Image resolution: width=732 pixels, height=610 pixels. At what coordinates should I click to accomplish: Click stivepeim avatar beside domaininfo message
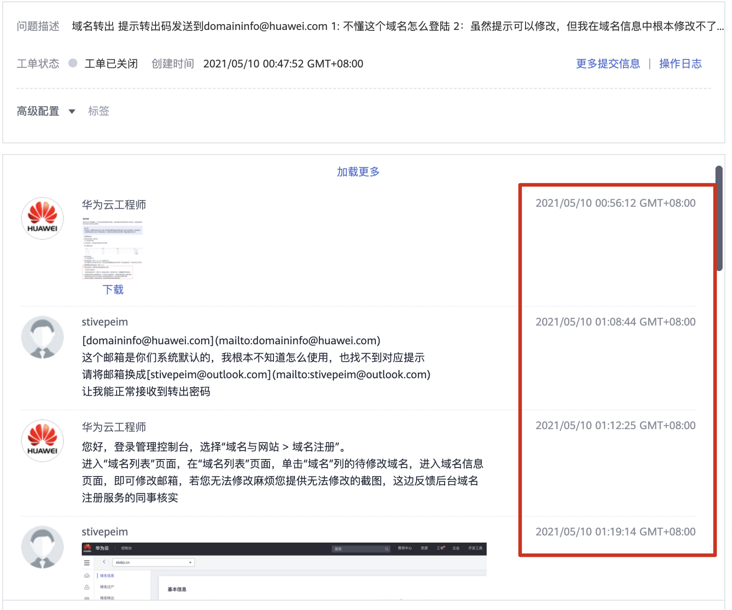(x=42, y=337)
